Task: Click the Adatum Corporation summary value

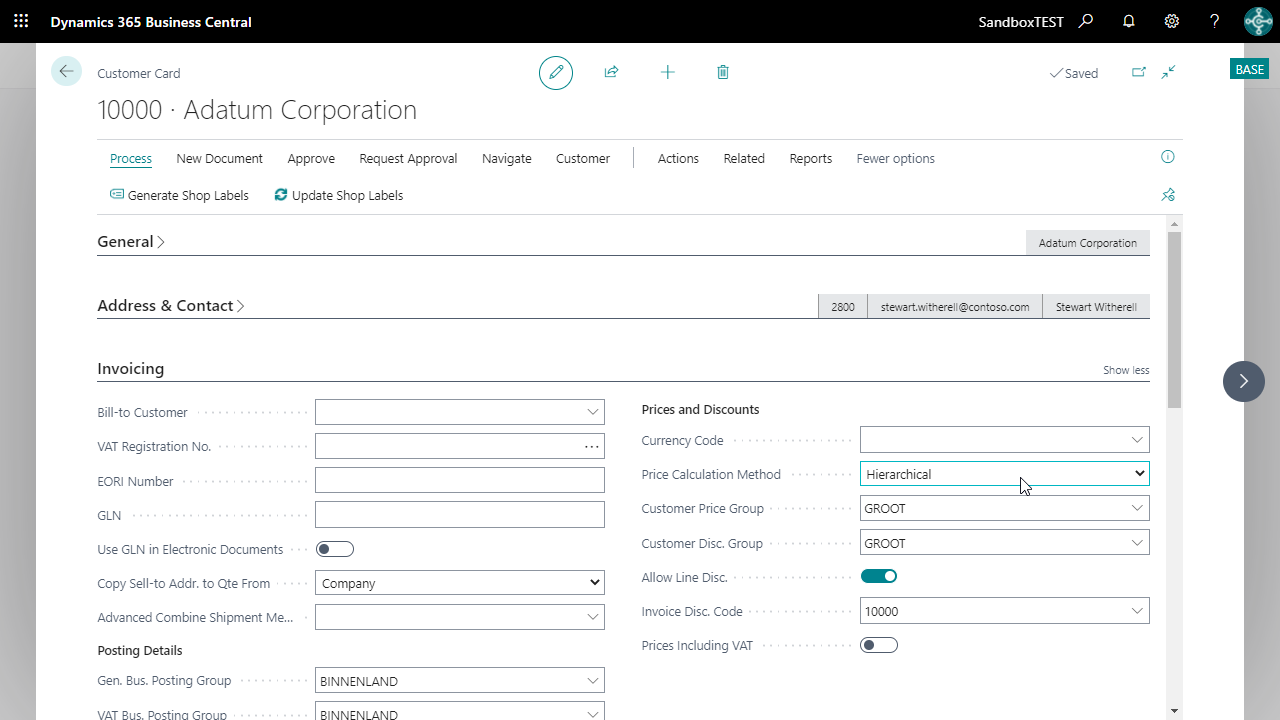Action: pyautogui.click(x=1088, y=243)
